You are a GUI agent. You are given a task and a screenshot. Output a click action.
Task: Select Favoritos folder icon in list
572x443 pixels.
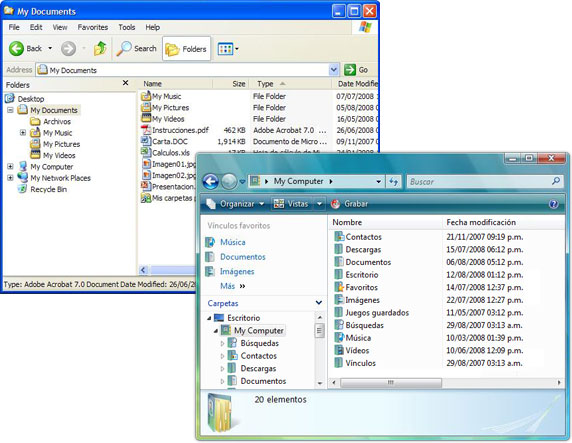pyautogui.click(x=339, y=287)
